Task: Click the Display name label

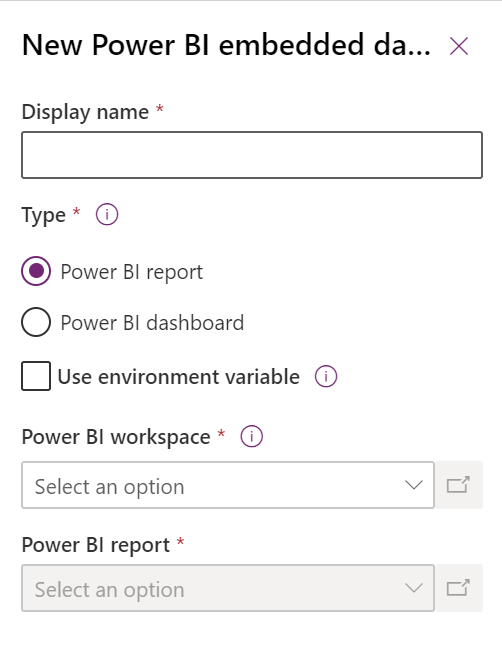Action: (85, 112)
